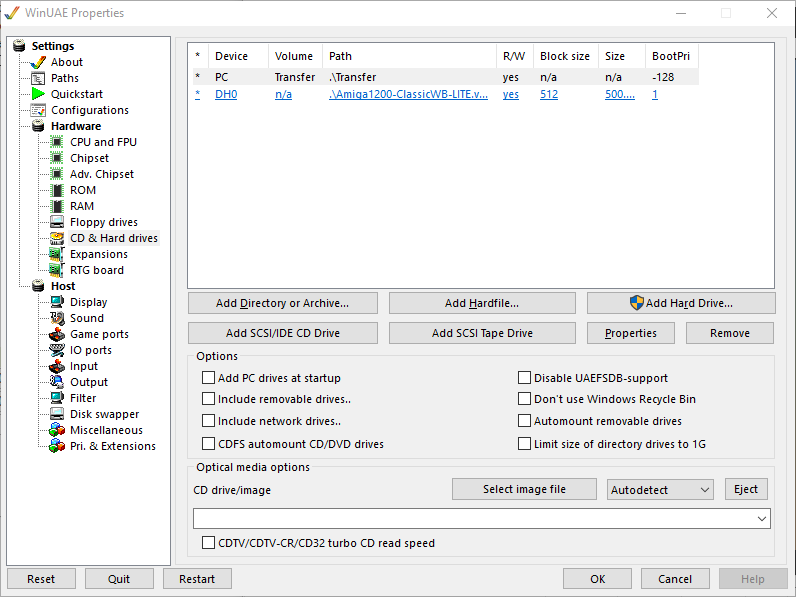796x597 pixels.
Task: Select the DH0 hardfile row
Action: click(226, 95)
